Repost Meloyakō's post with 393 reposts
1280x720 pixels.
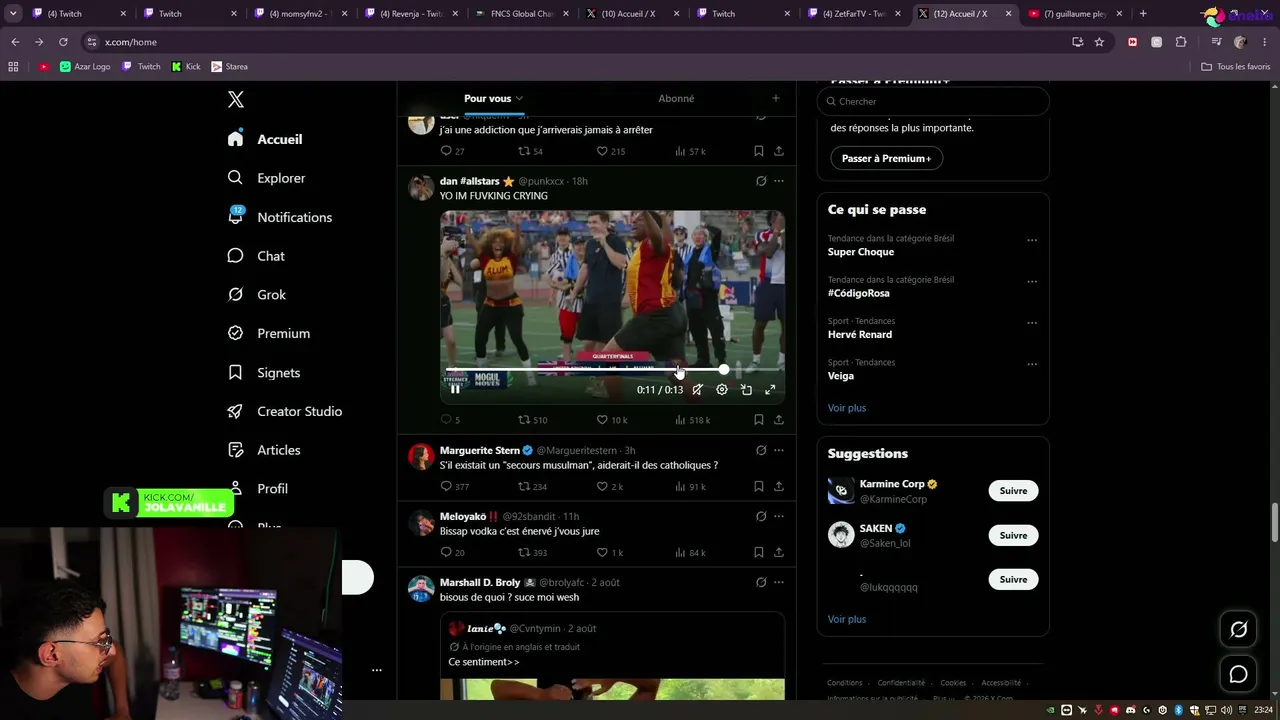pos(532,552)
